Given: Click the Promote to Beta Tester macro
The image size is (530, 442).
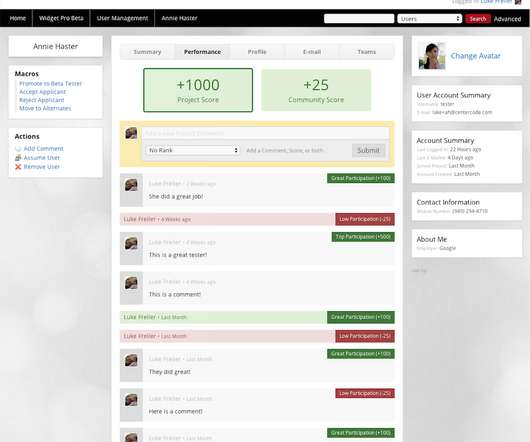Looking at the screenshot, I should [50, 84].
